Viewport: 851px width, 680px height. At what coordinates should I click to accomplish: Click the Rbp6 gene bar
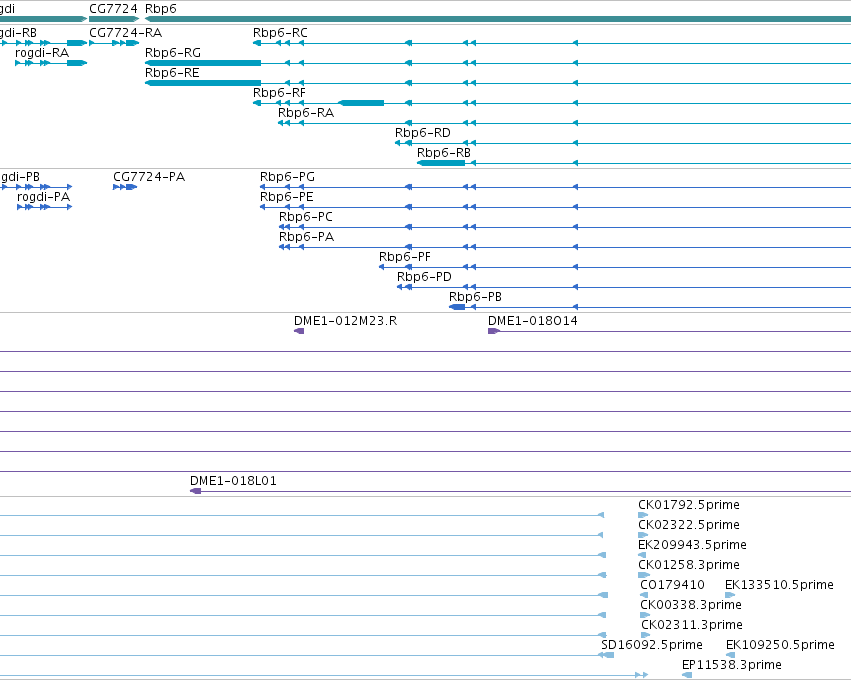[x=498, y=19]
